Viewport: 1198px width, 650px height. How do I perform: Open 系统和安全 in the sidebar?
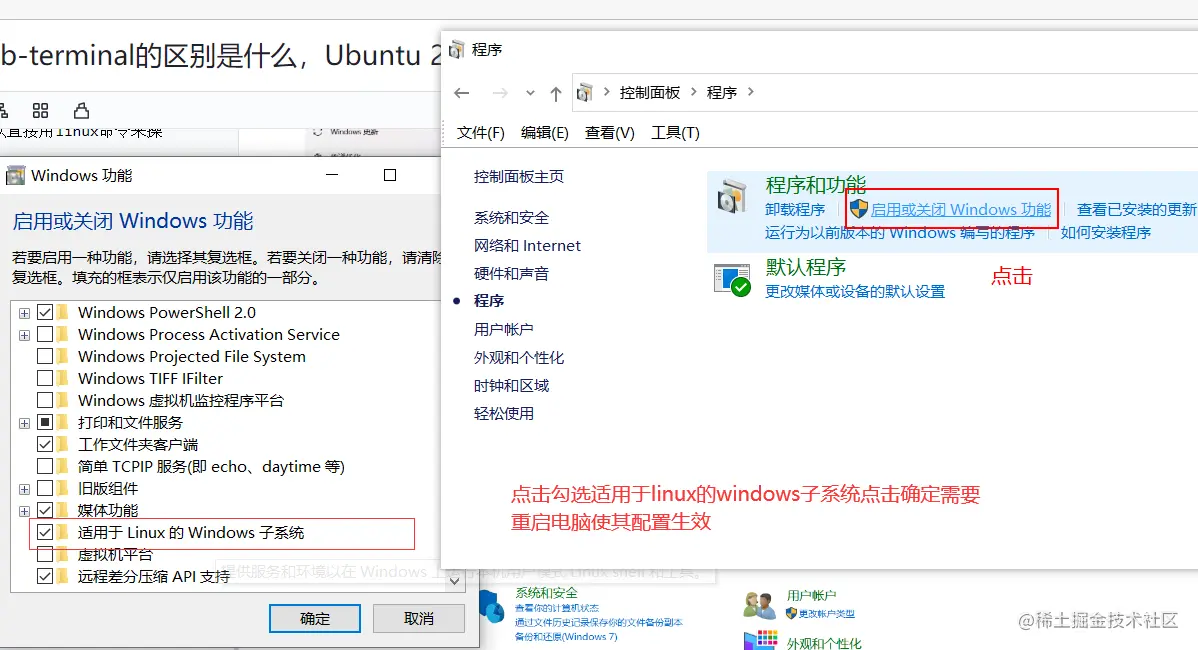tap(511, 218)
